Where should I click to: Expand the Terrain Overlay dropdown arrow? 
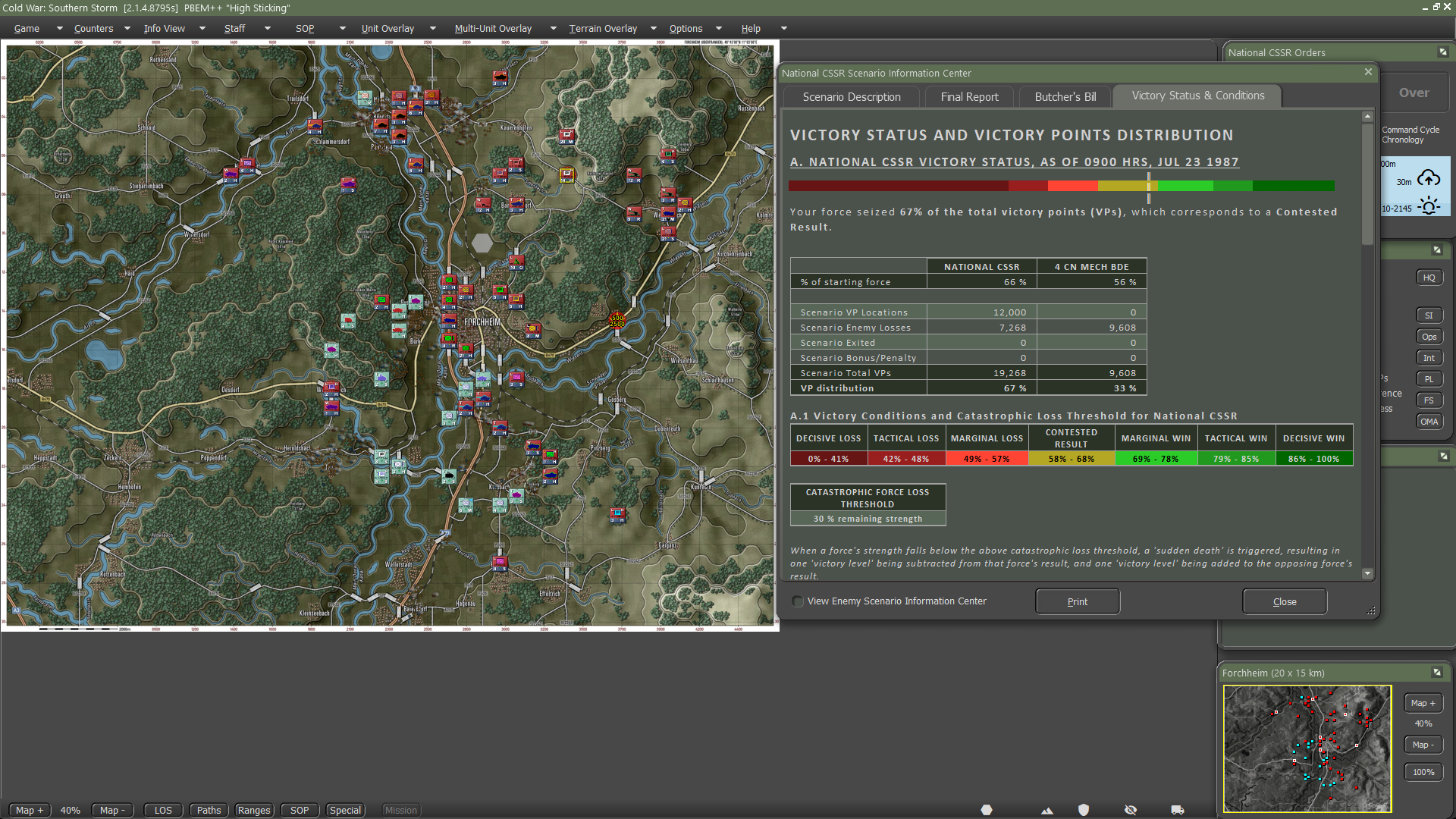point(653,29)
